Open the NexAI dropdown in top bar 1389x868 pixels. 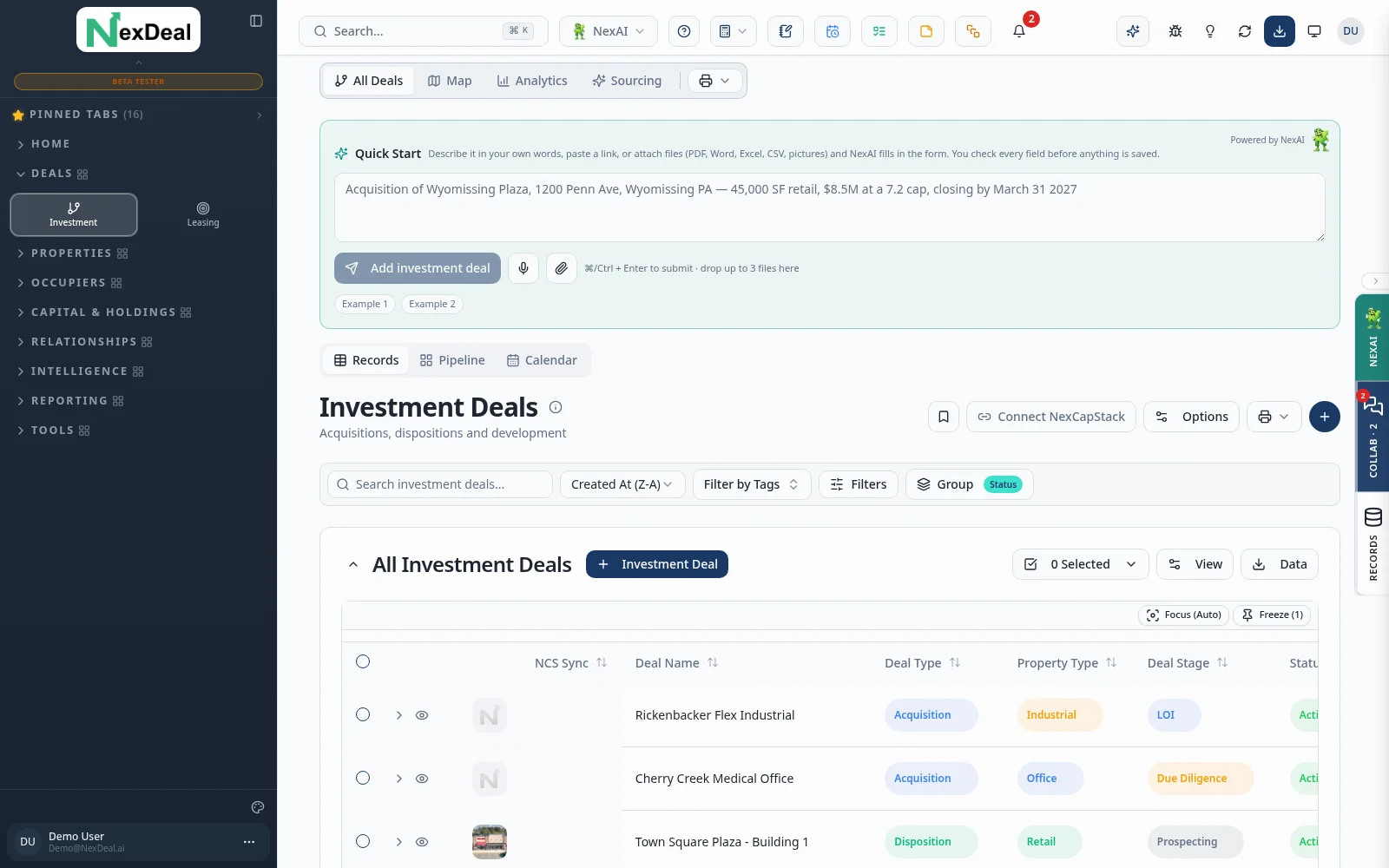point(609,31)
